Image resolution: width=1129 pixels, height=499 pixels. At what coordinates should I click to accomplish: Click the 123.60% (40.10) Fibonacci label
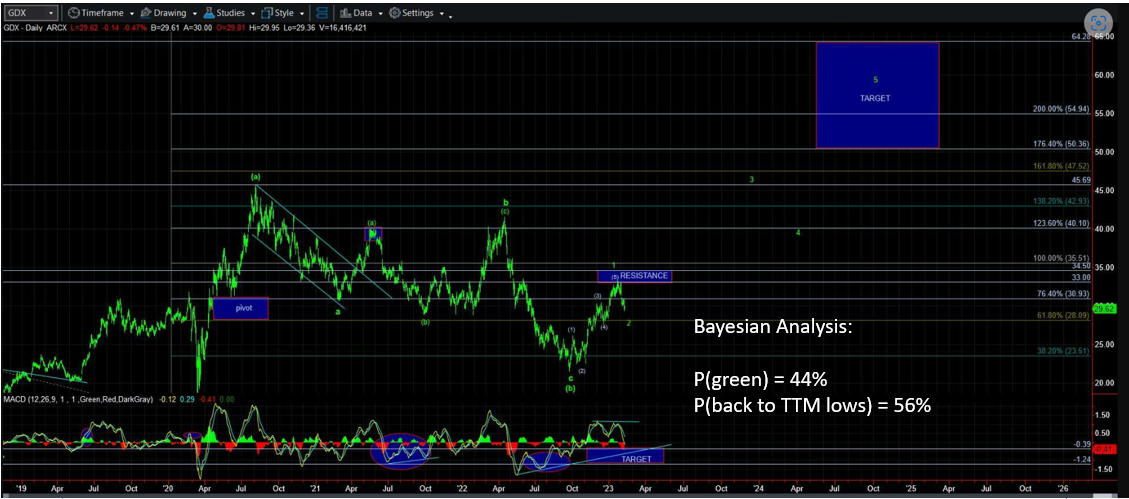coord(1060,223)
